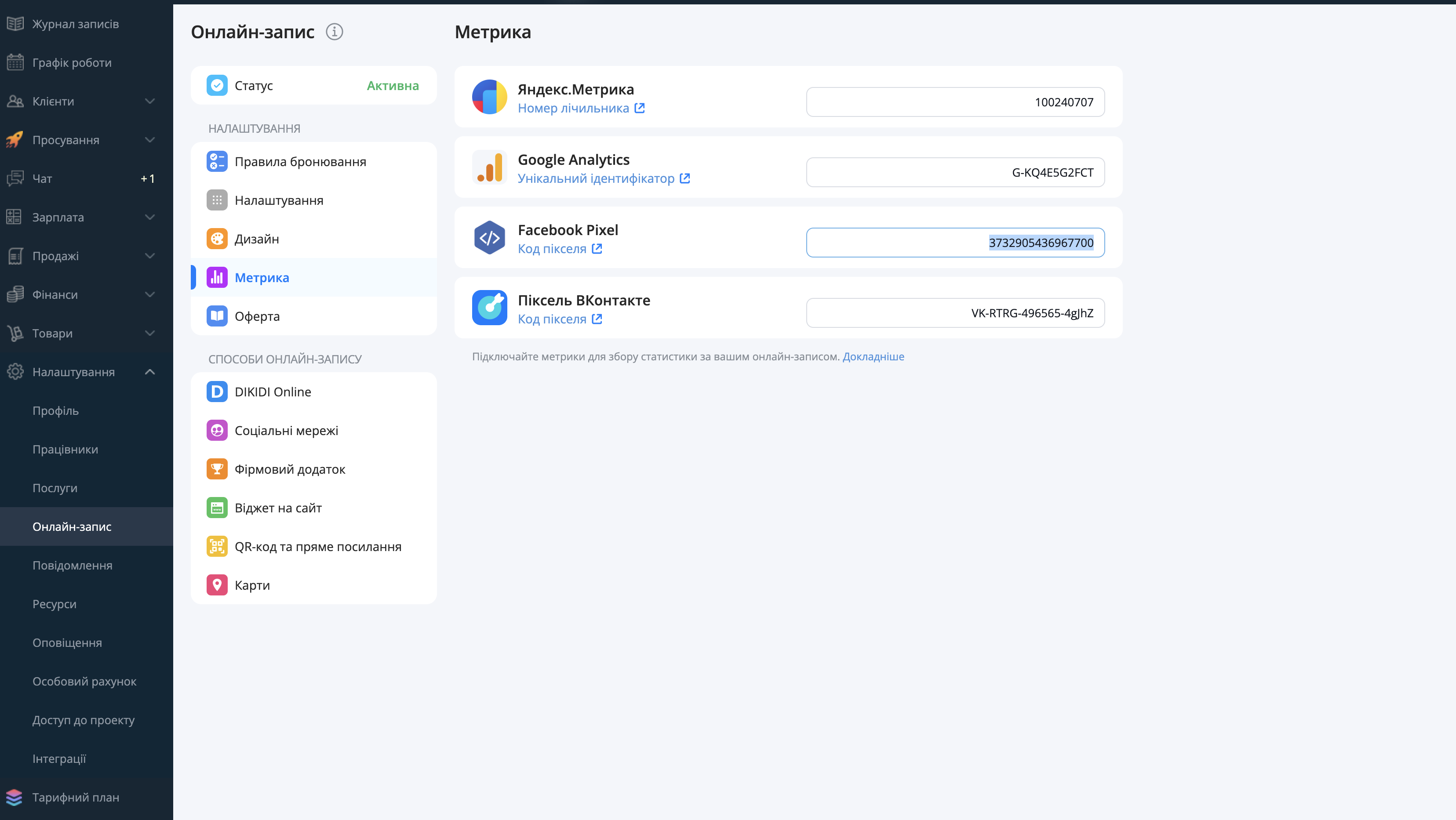Click the Журнал записів sidebar icon
The height and width of the screenshot is (820, 1456).
click(x=15, y=24)
